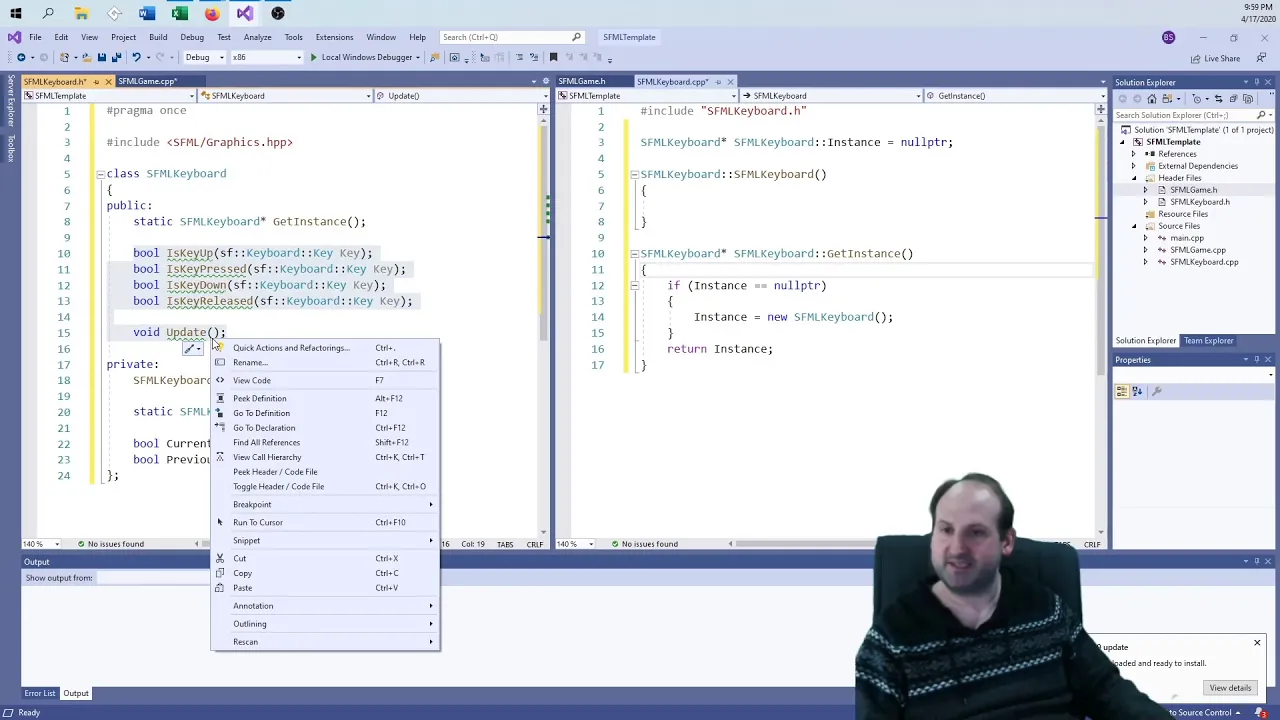This screenshot has width=1280, height=720.
Task: Collapse the Header Files folder
Action: pos(1134,178)
